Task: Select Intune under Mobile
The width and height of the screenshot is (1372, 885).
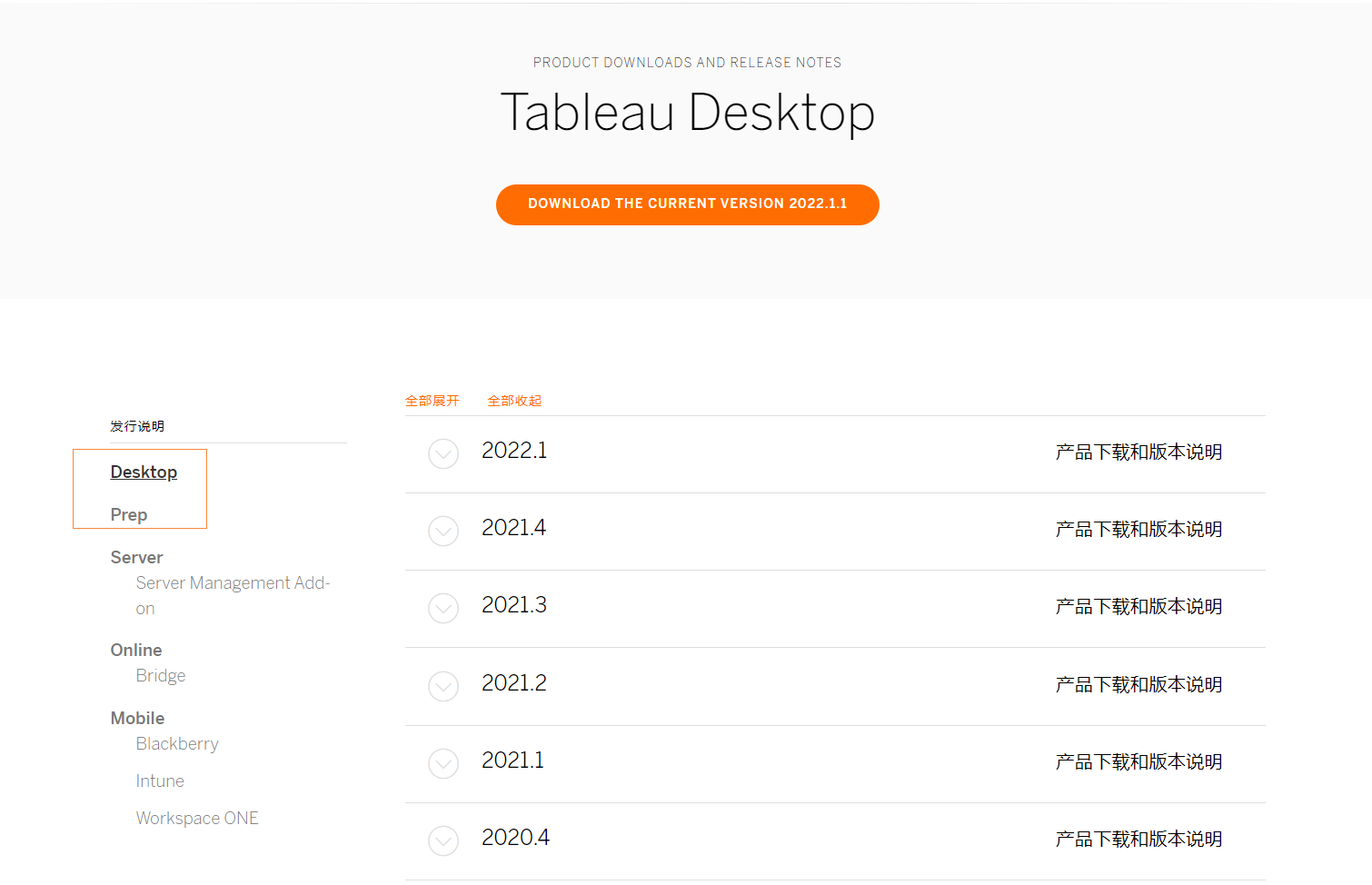Action: point(160,781)
